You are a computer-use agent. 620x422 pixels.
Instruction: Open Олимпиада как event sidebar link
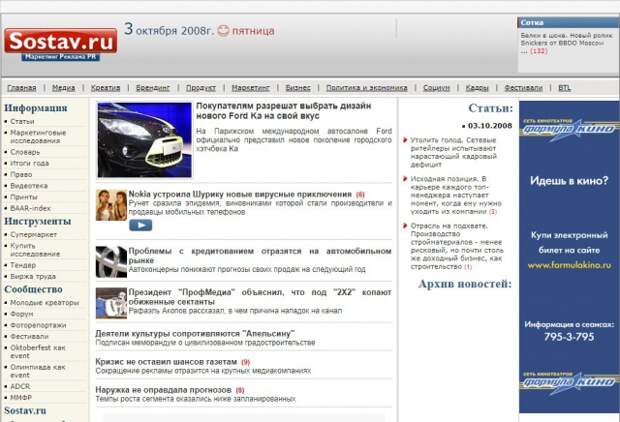point(38,371)
